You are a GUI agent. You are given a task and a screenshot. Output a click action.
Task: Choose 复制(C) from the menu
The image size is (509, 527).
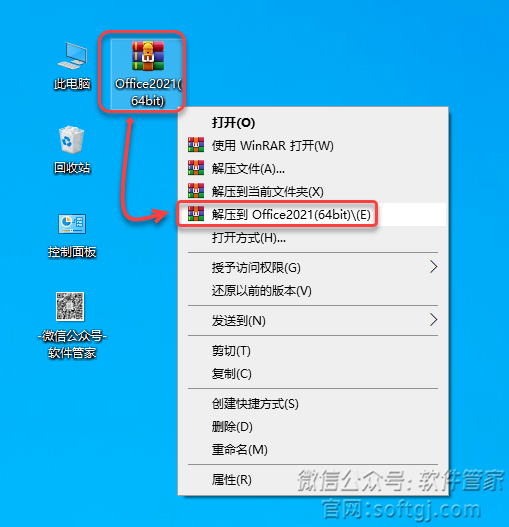[x=313, y=374]
